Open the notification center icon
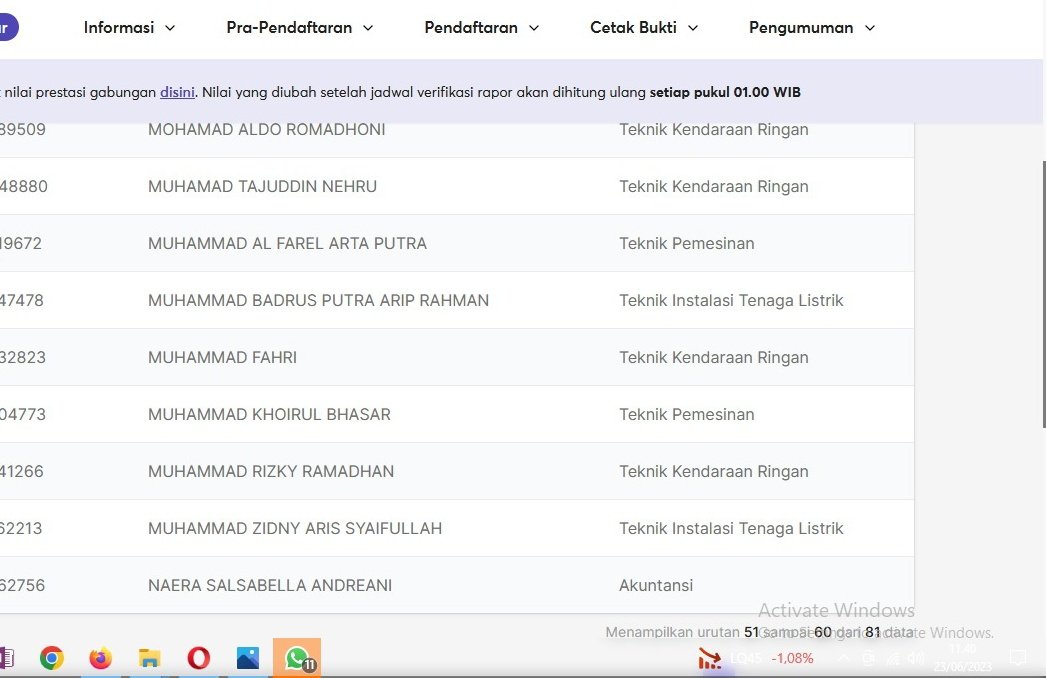Image resolution: width=1046 pixels, height=678 pixels. (x=1018, y=658)
